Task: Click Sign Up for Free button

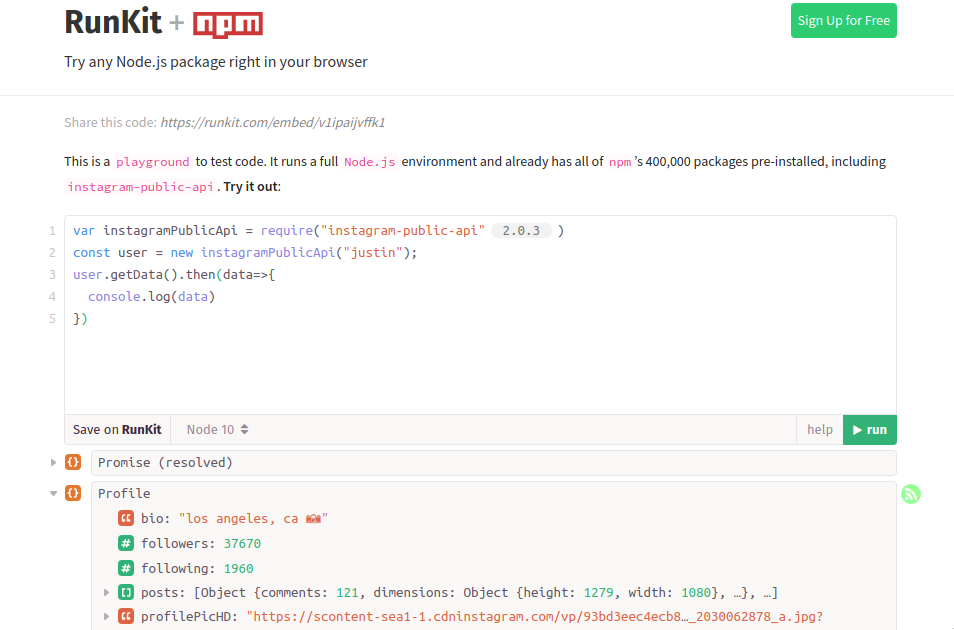Action: pos(843,21)
